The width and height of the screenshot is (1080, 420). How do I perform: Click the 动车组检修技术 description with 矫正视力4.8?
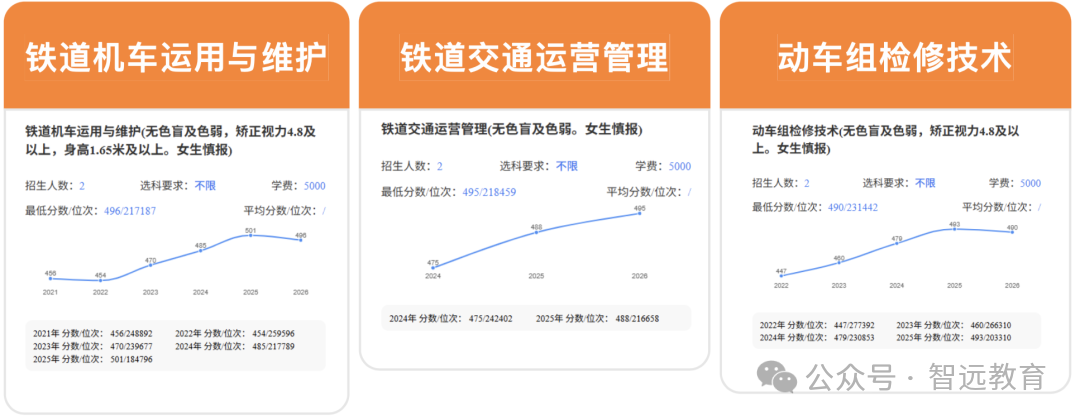click(885, 138)
